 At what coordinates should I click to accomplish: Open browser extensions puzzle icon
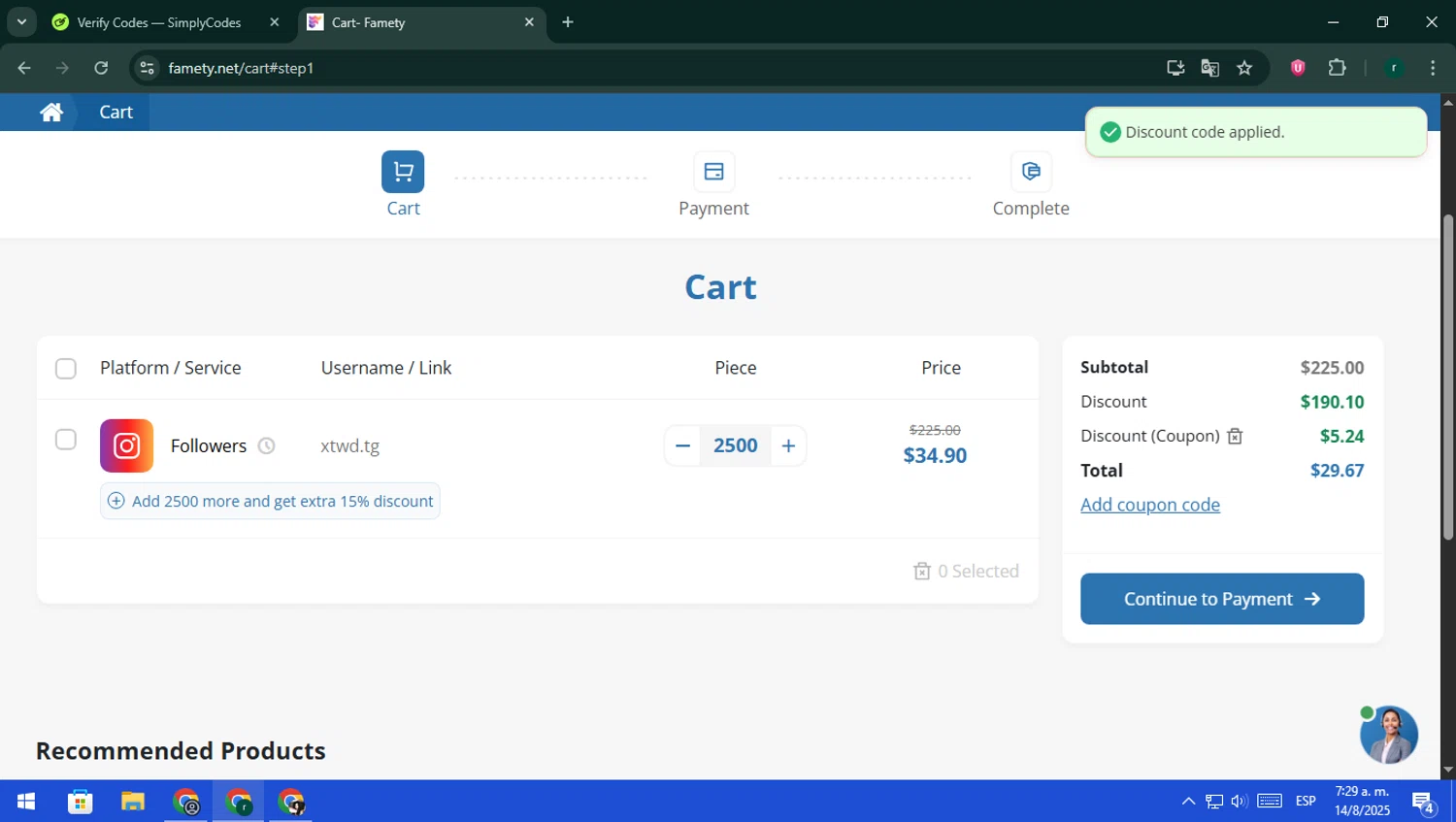click(x=1337, y=68)
